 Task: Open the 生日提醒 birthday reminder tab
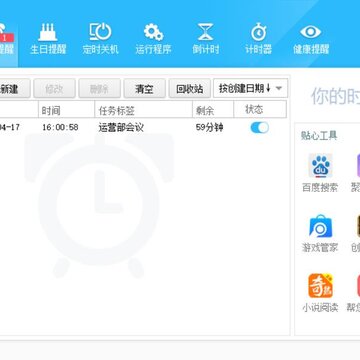point(48,39)
